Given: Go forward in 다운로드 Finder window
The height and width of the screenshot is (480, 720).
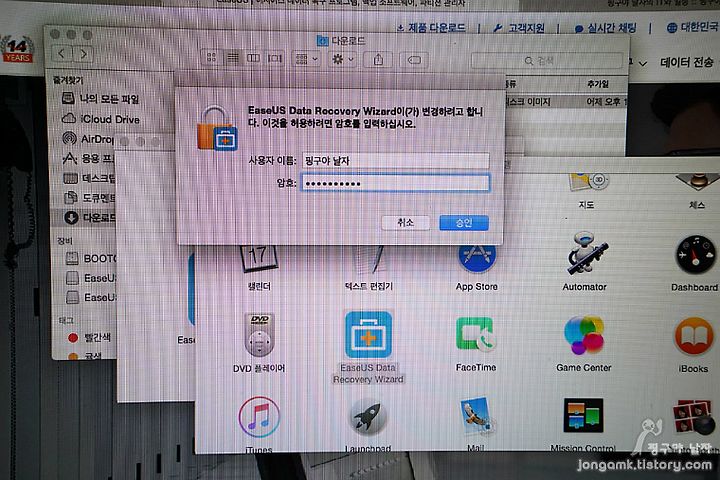Looking at the screenshot, I should point(83,54).
